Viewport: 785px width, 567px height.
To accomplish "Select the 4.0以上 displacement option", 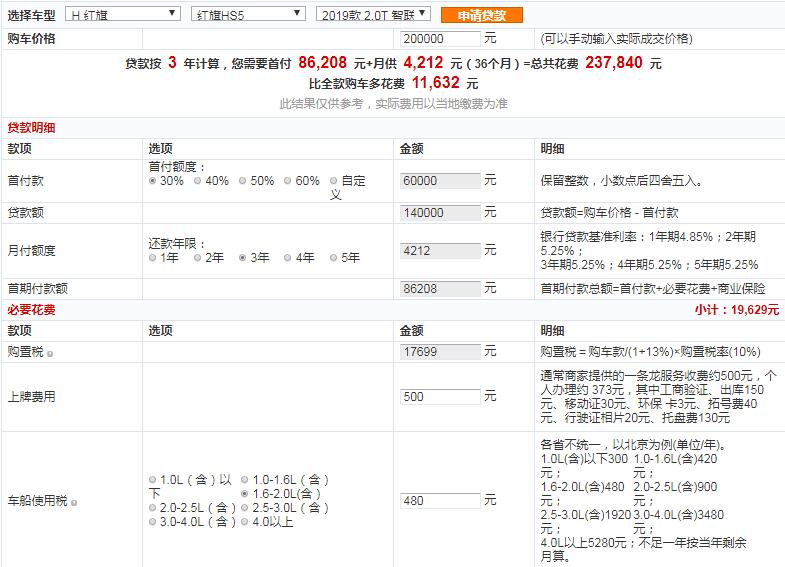I will pos(245,522).
